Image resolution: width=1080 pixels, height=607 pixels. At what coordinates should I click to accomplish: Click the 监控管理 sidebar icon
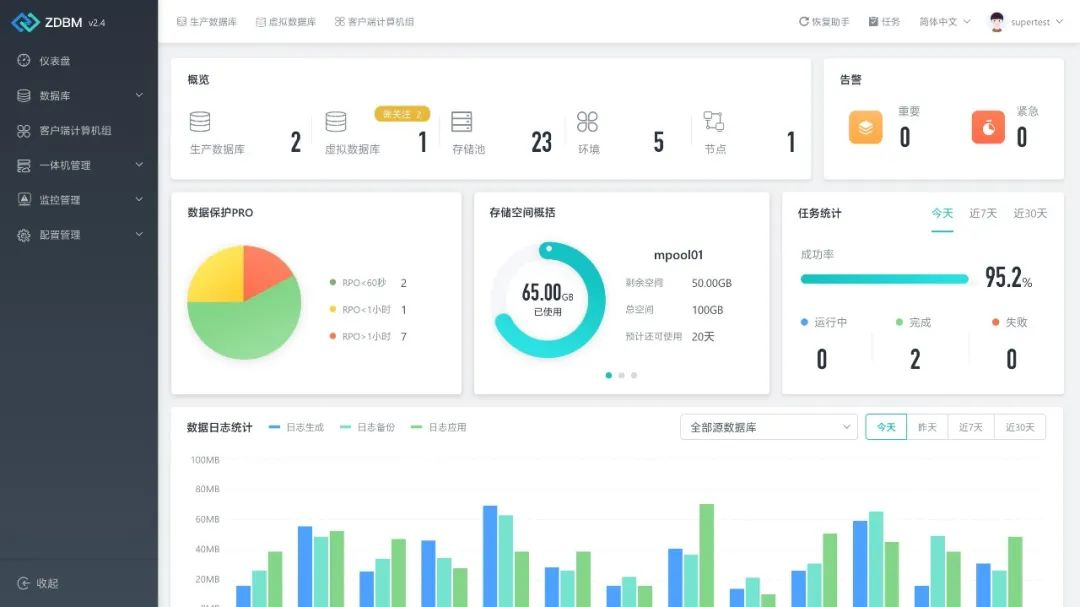click(23, 200)
